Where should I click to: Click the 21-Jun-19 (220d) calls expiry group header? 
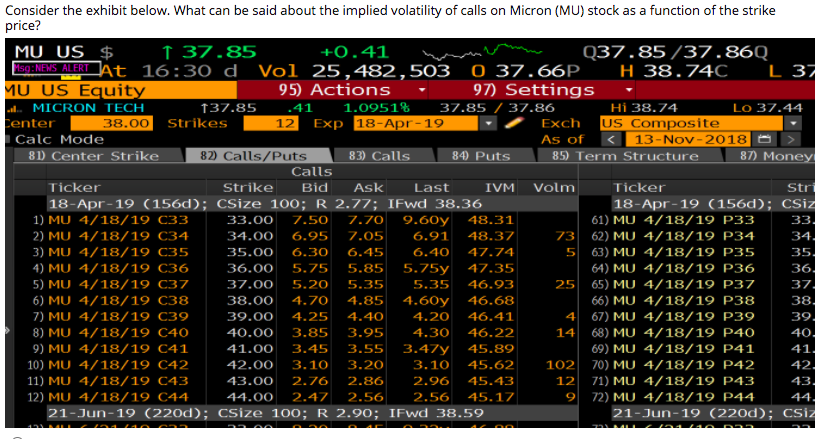point(312,413)
